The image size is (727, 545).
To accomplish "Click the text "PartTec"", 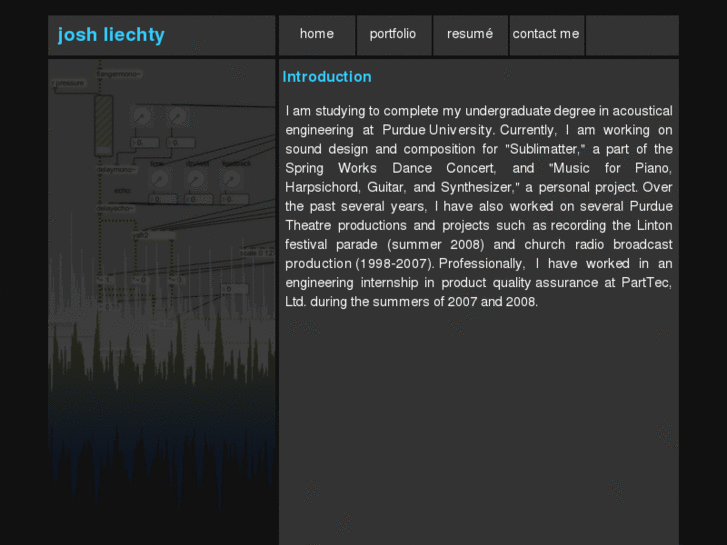I will tap(645, 283).
